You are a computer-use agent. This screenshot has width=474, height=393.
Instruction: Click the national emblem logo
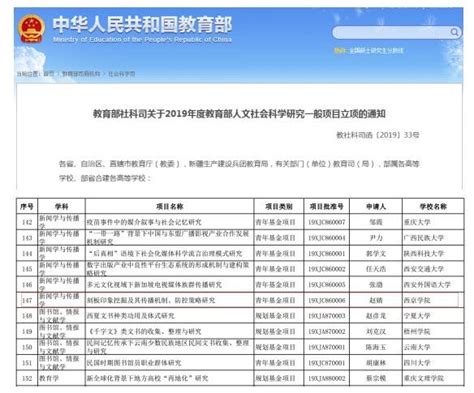(x=32, y=29)
